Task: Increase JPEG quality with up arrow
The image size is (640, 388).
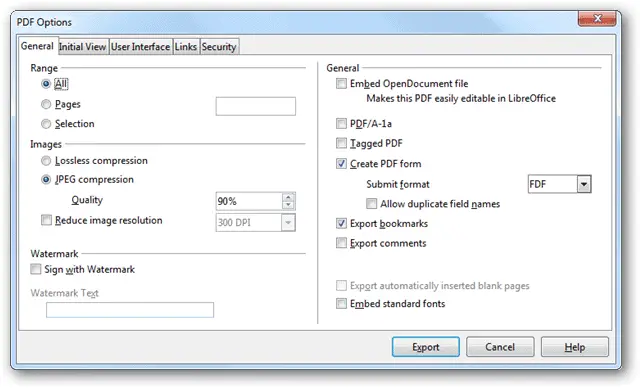Action: 288,197
